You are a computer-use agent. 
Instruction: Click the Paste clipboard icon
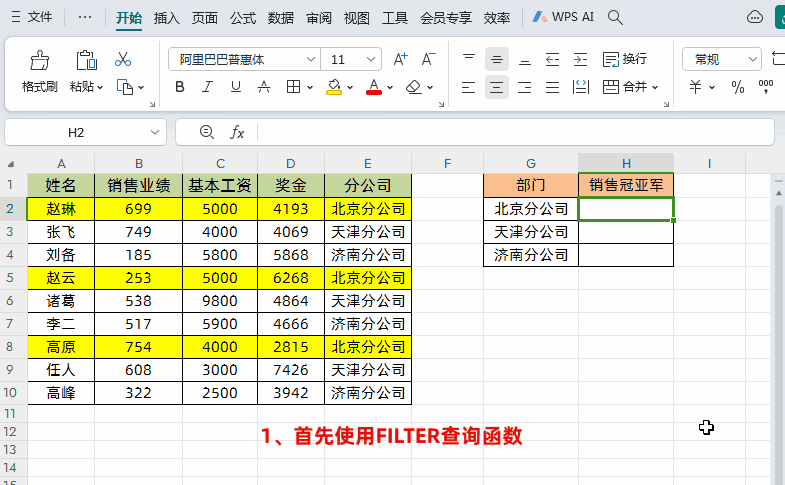86,61
